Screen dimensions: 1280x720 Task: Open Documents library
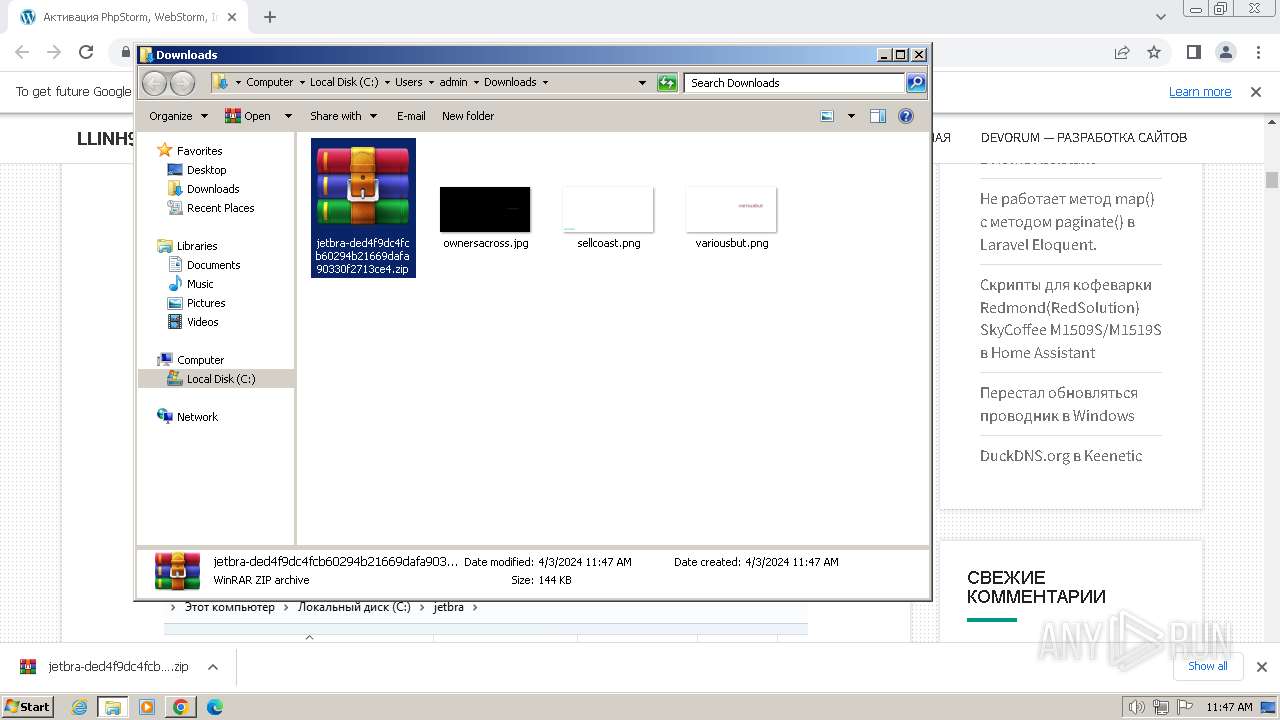tap(213, 265)
